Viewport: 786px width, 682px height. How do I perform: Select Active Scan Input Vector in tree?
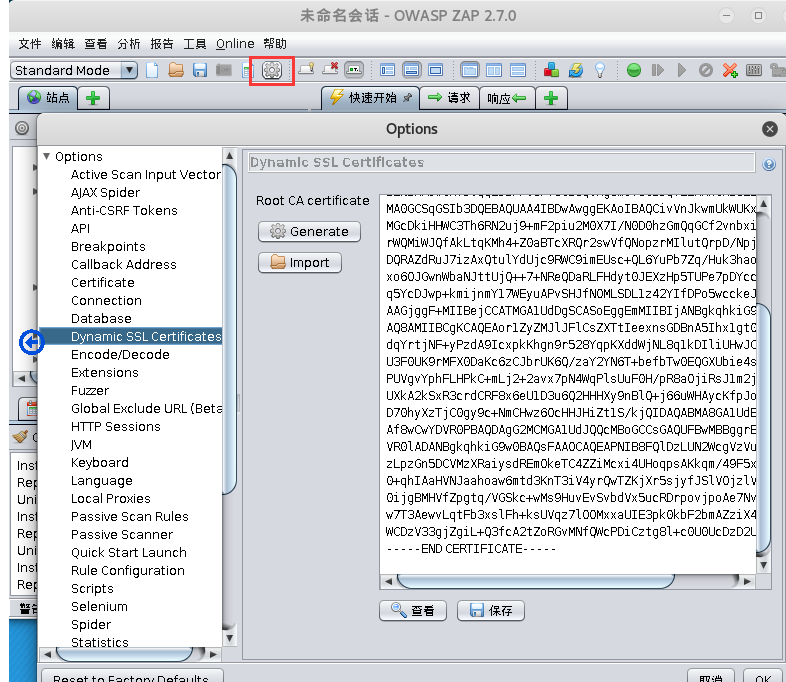[x=145, y=174]
